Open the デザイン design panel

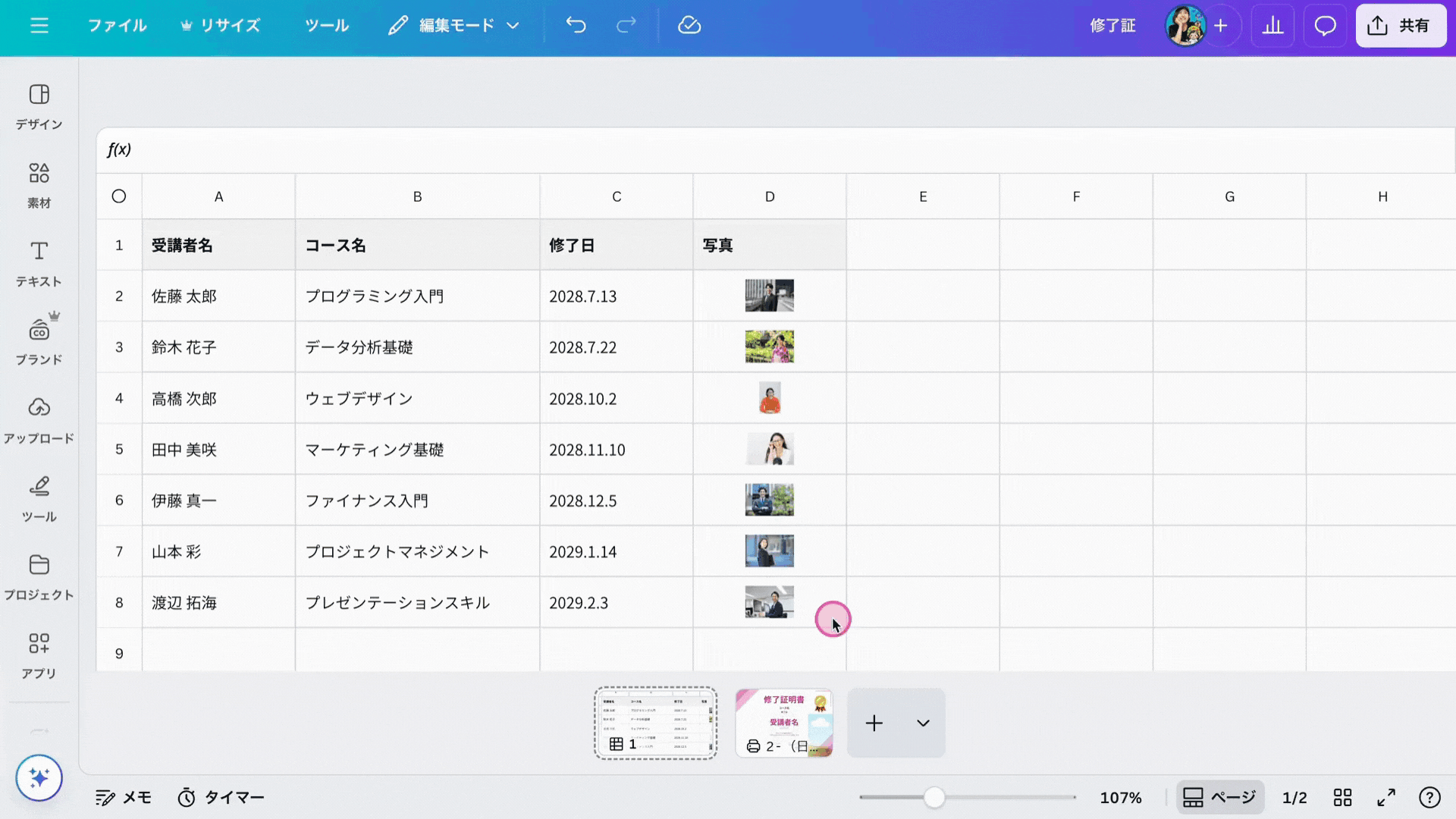coord(39,106)
